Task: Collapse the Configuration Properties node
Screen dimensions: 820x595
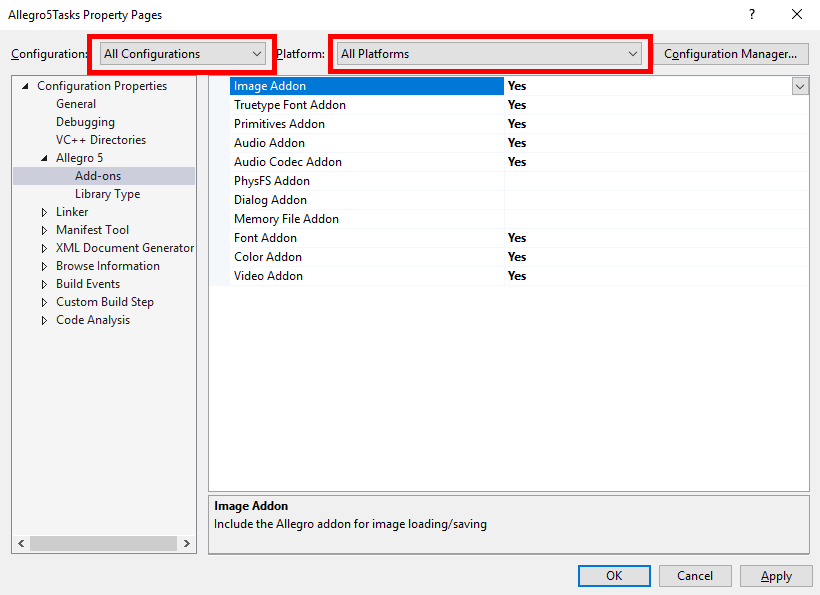Action: point(25,86)
